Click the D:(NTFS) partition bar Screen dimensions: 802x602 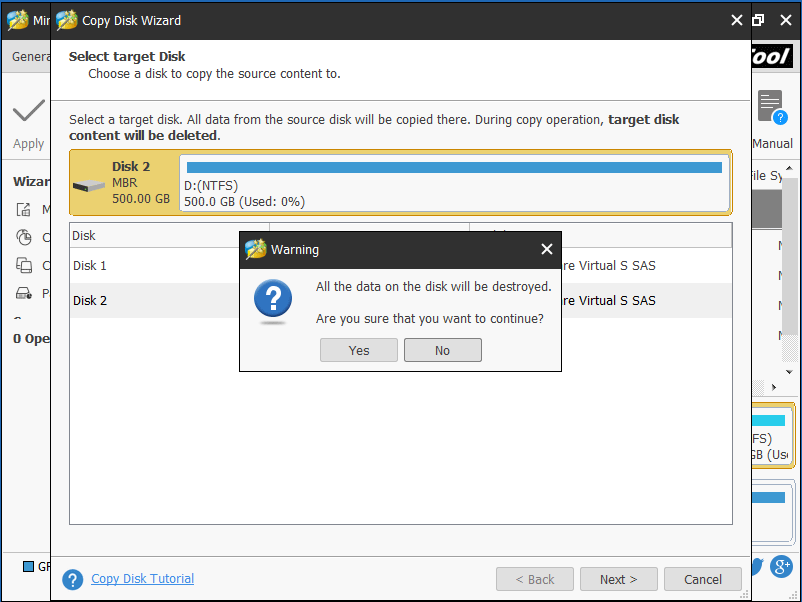(x=454, y=167)
